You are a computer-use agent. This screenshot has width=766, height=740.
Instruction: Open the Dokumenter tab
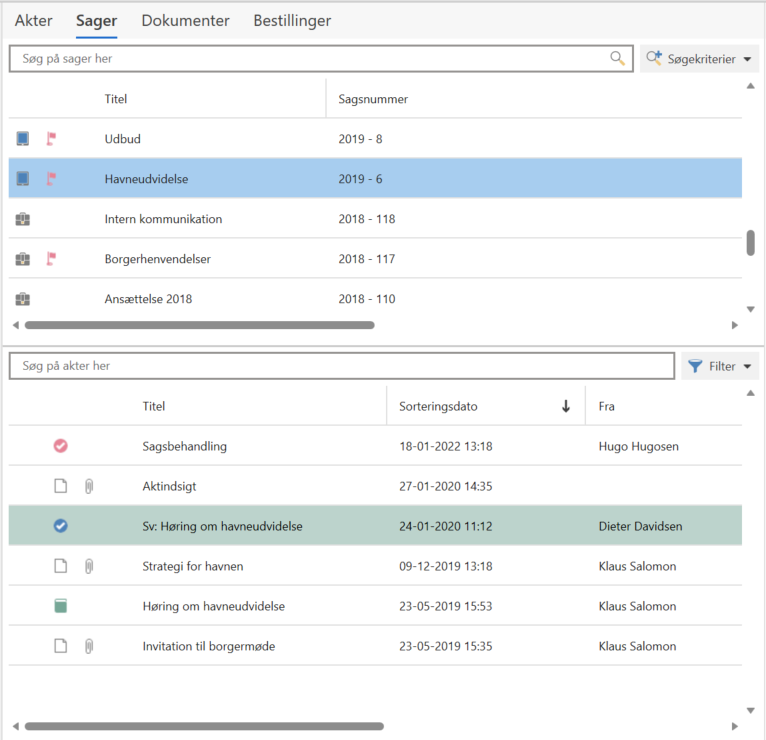tap(185, 20)
